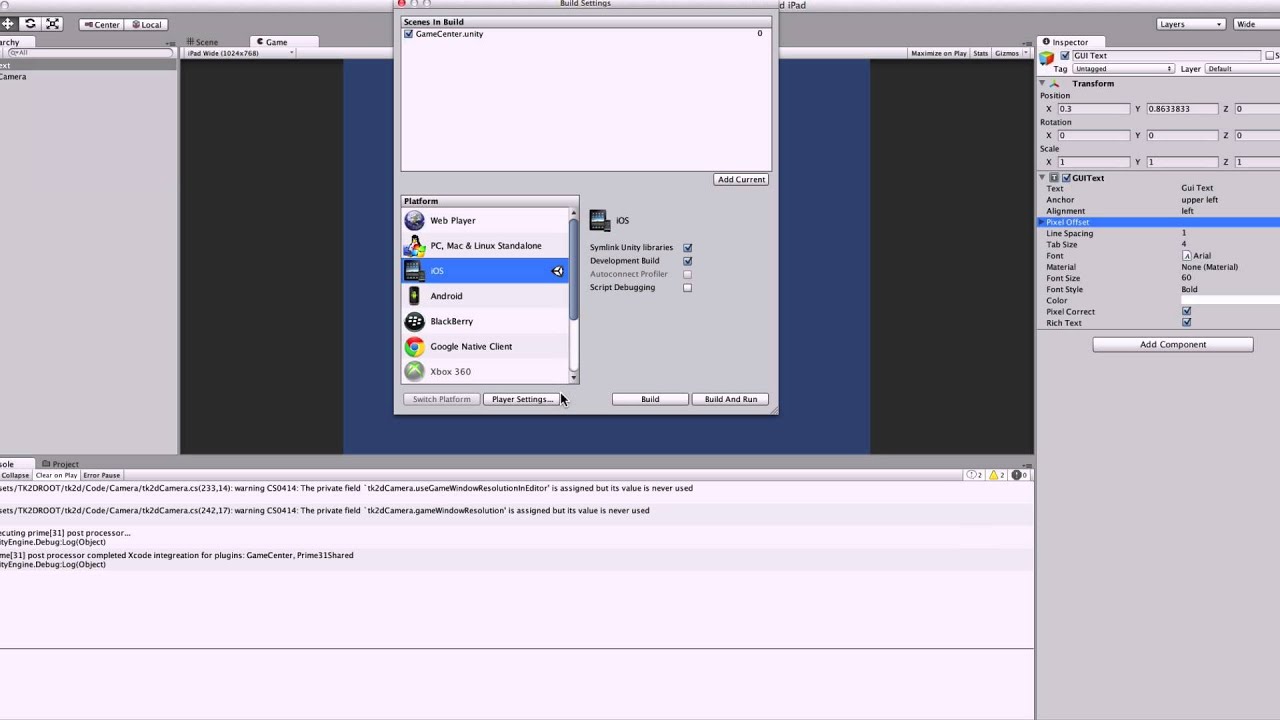This screenshot has height=720, width=1280.
Task: Toggle the GUI Text object active checkbox
Action: click(x=1065, y=56)
